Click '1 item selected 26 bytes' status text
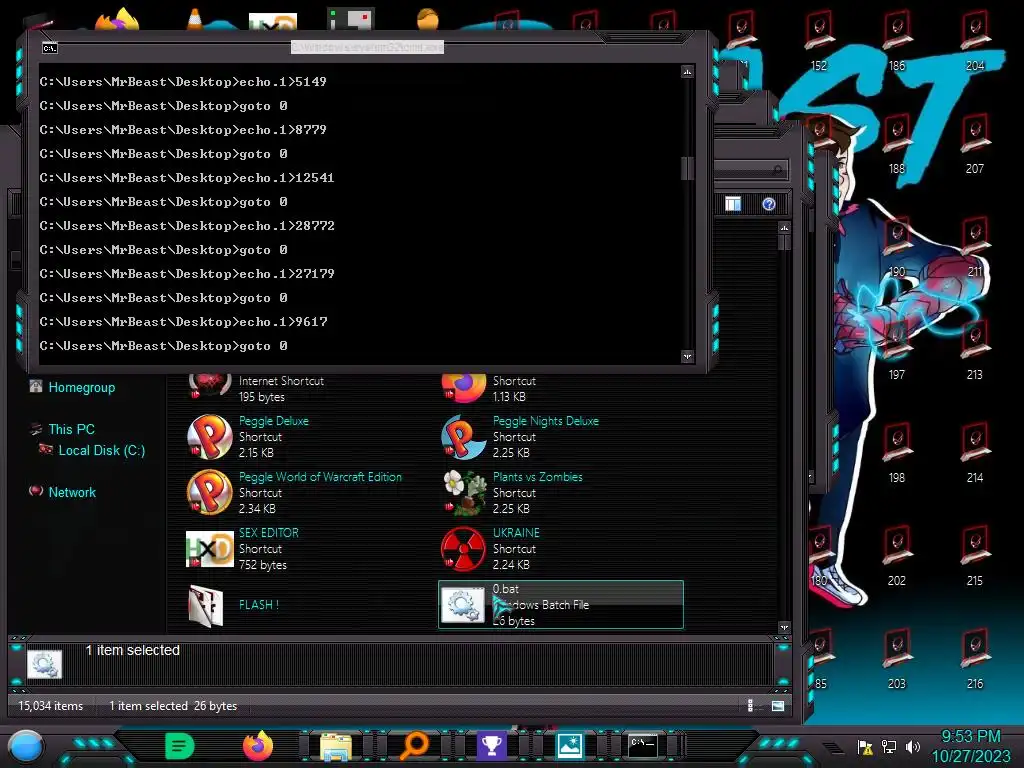This screenshot has height=768, width=1024. coord(173,706)
